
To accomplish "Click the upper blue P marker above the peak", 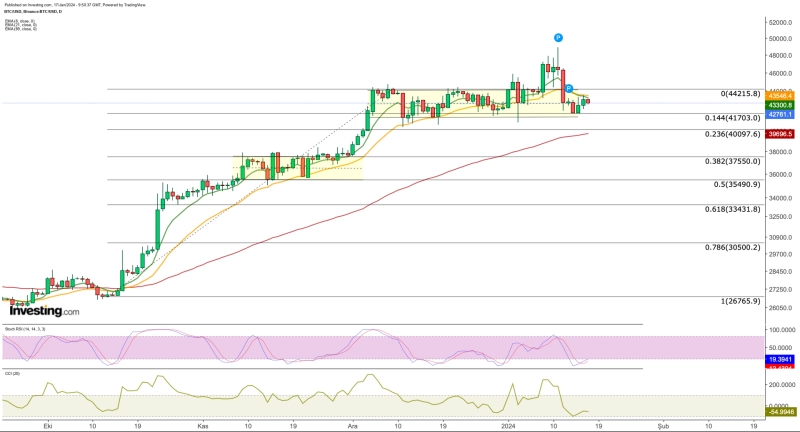I will point(557,36).
